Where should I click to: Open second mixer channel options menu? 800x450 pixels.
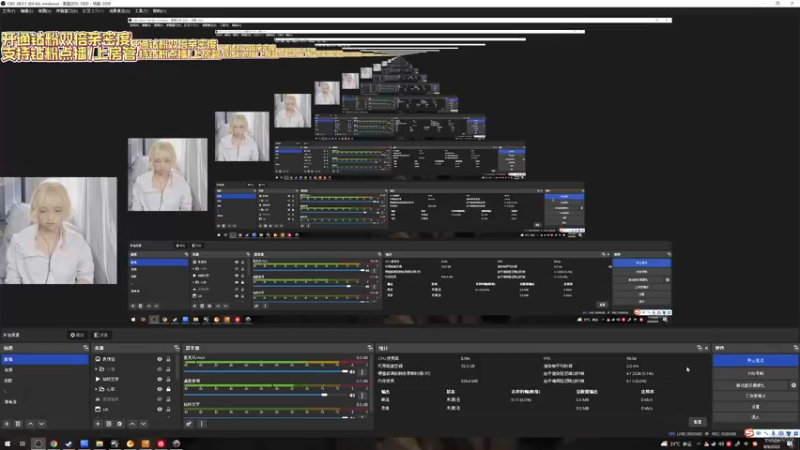(x=362, y=395)
